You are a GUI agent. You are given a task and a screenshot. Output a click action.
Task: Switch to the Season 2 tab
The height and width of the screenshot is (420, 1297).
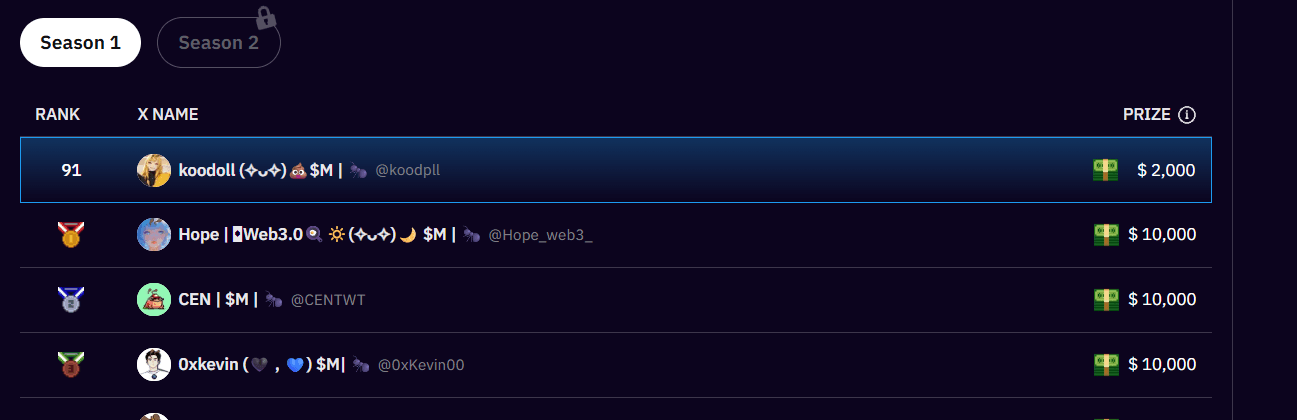pyautogui.click(x=218, y=43)
